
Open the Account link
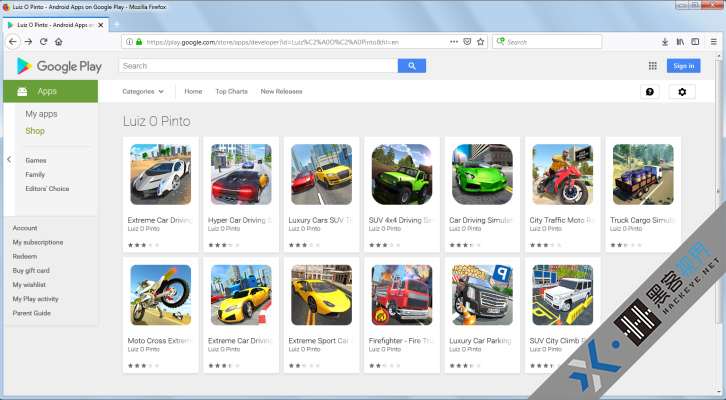[25, 228]
